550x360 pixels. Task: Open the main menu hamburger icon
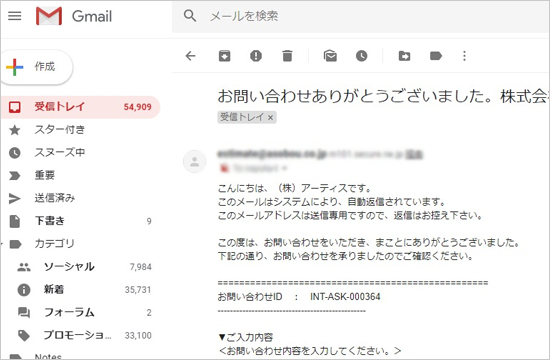point(14,16)
